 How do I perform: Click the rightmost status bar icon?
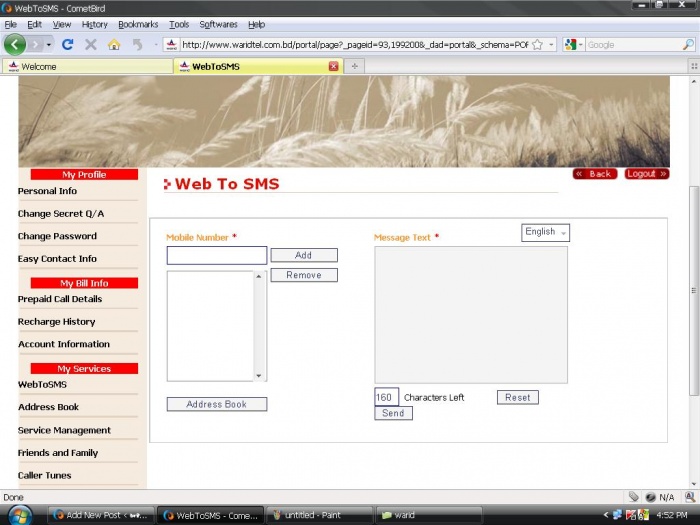[690, 497]
